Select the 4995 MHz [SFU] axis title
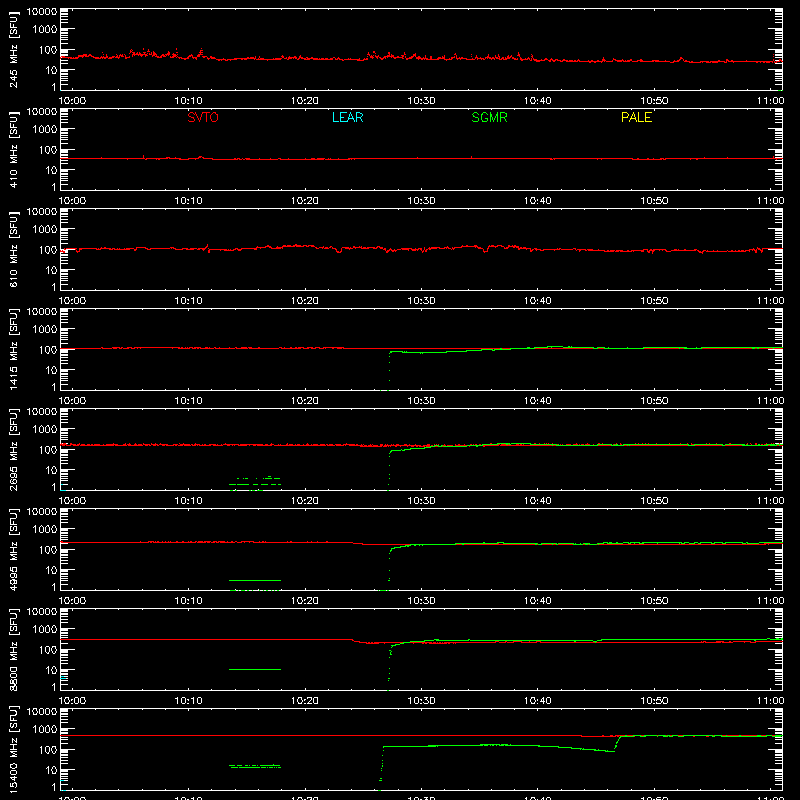The image size is (800, 800). (x=14, y=549)
